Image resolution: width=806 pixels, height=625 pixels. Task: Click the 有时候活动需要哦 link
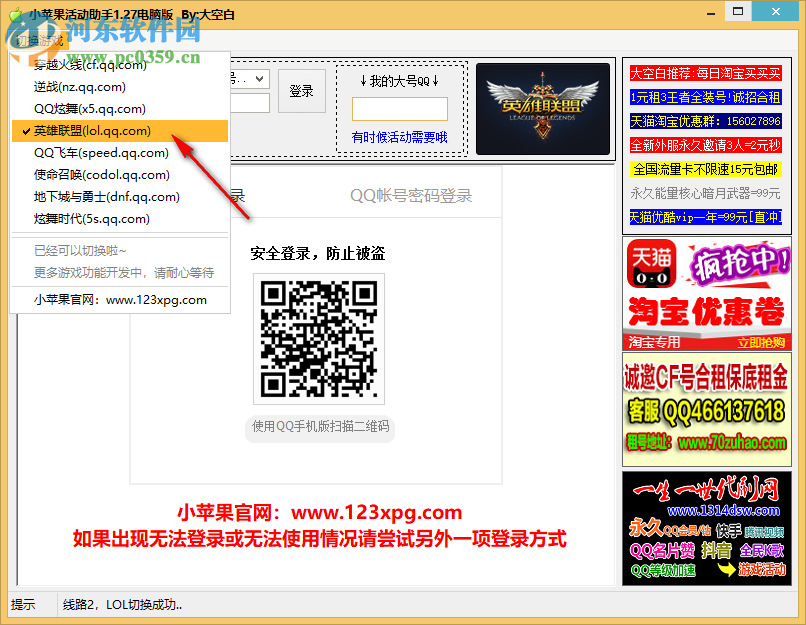[399, 137]
